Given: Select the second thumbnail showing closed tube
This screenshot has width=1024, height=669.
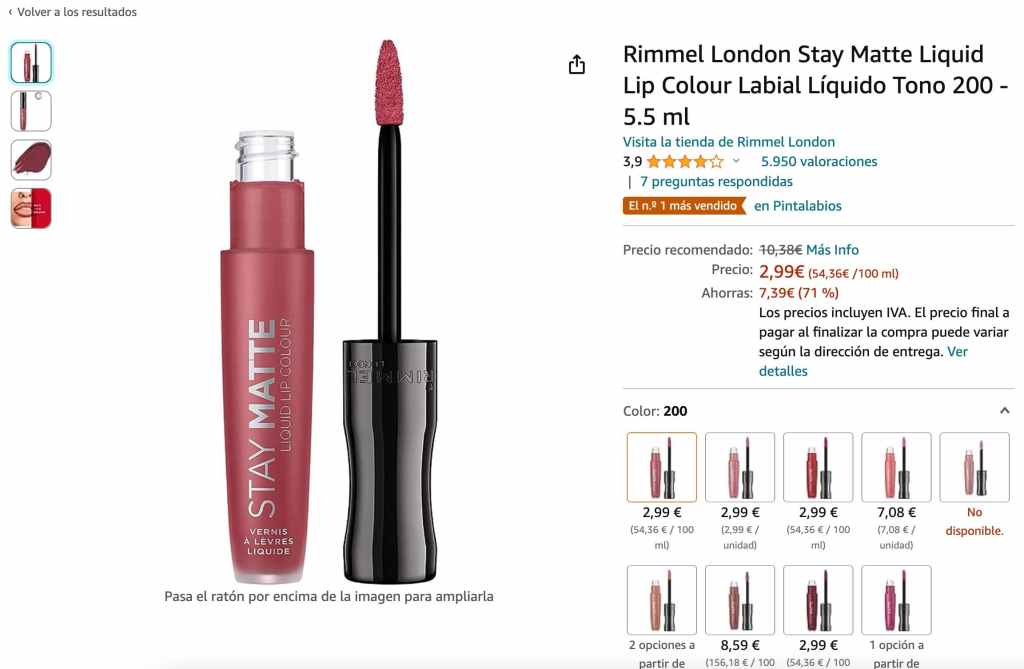Looking at the screenshot, I should click(31, 111).
